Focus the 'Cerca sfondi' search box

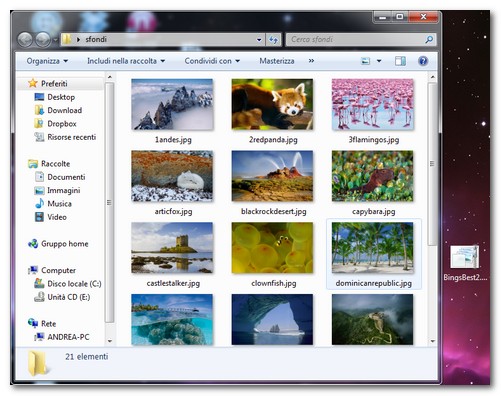(x=361, y=40)
